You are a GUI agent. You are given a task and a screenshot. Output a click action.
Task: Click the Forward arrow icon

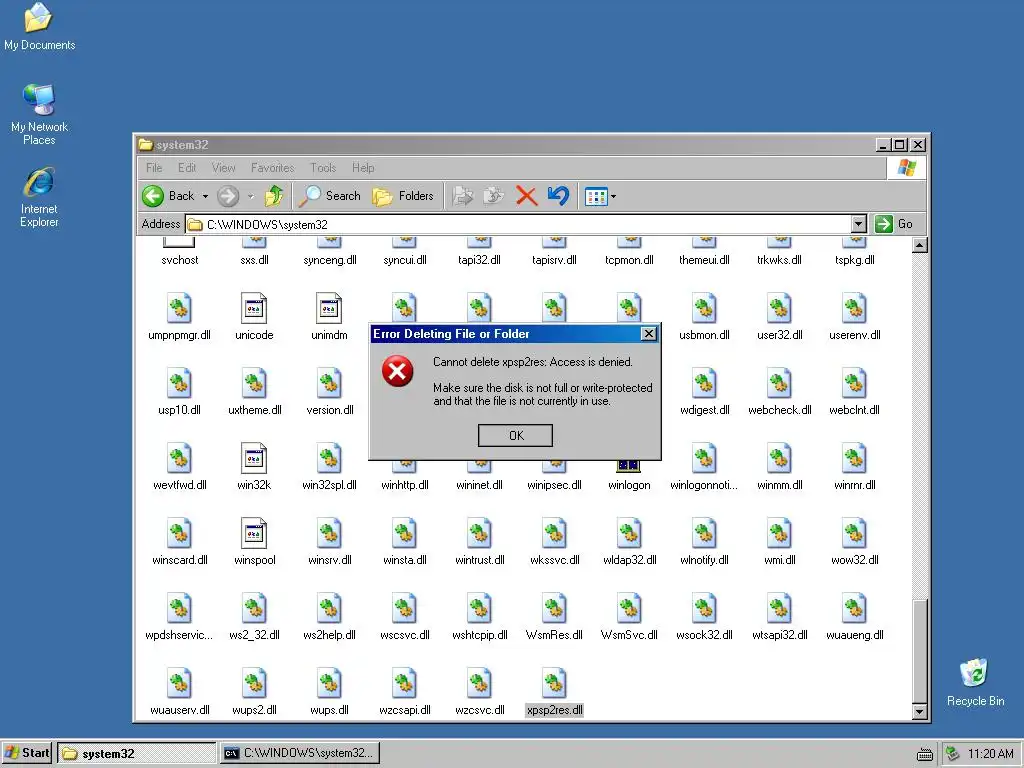[x=228, y=196]
